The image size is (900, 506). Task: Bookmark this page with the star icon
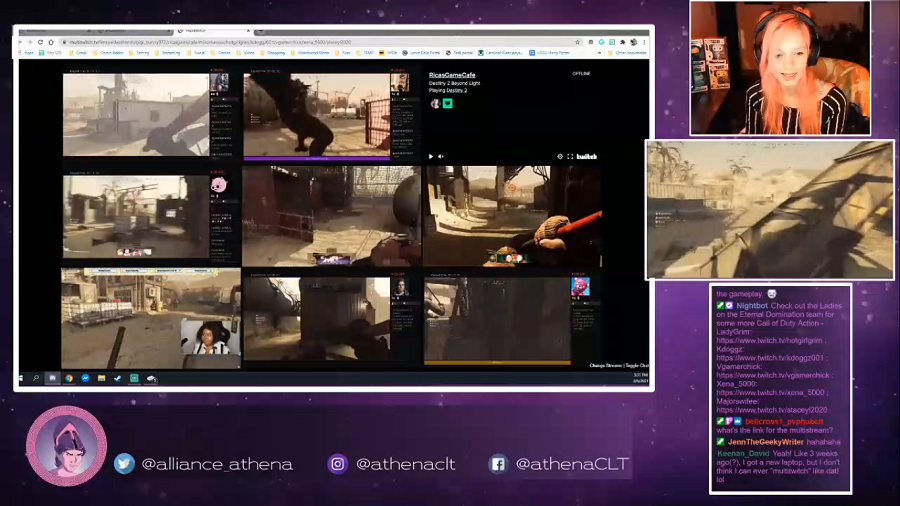(x=577, y=42)
